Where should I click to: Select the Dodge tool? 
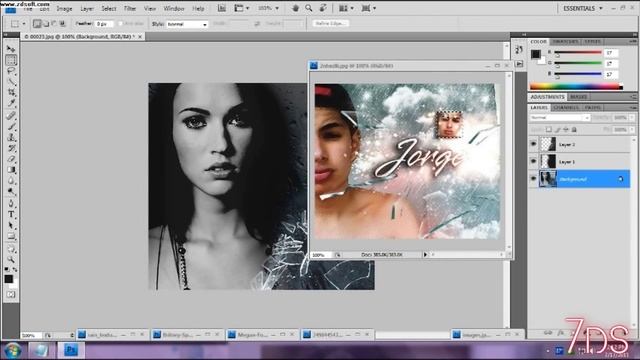pyautogui.click(x=11, y=191)
